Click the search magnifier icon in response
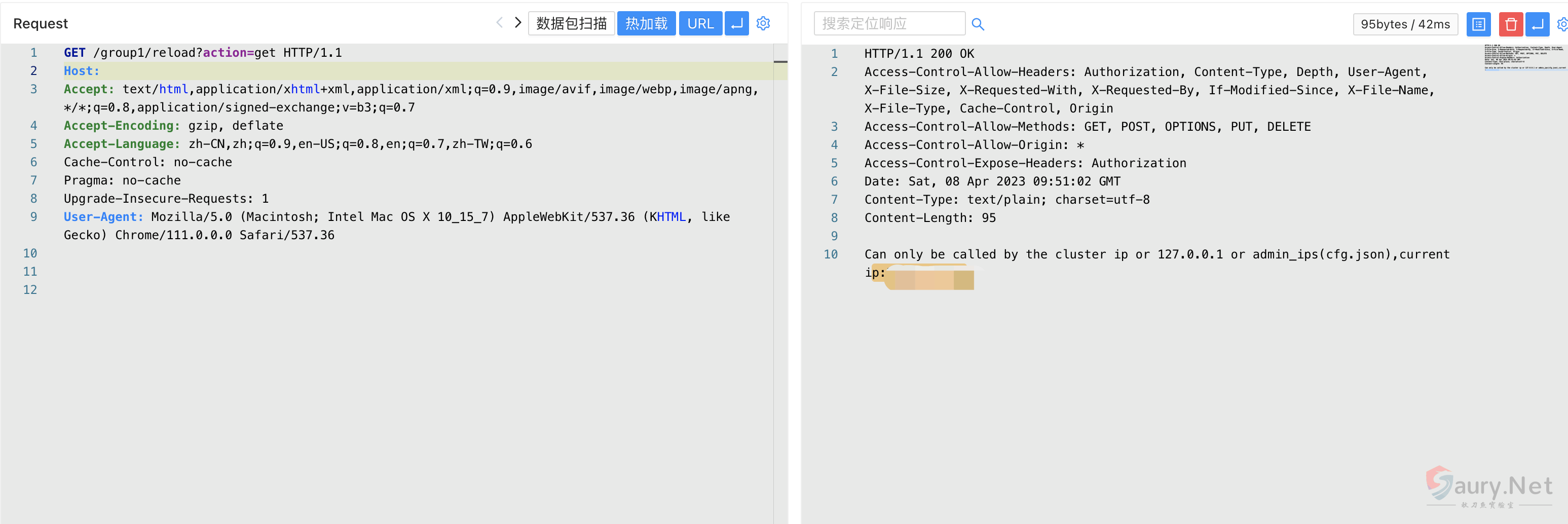 pyautogui.click(x=978, y=24)
